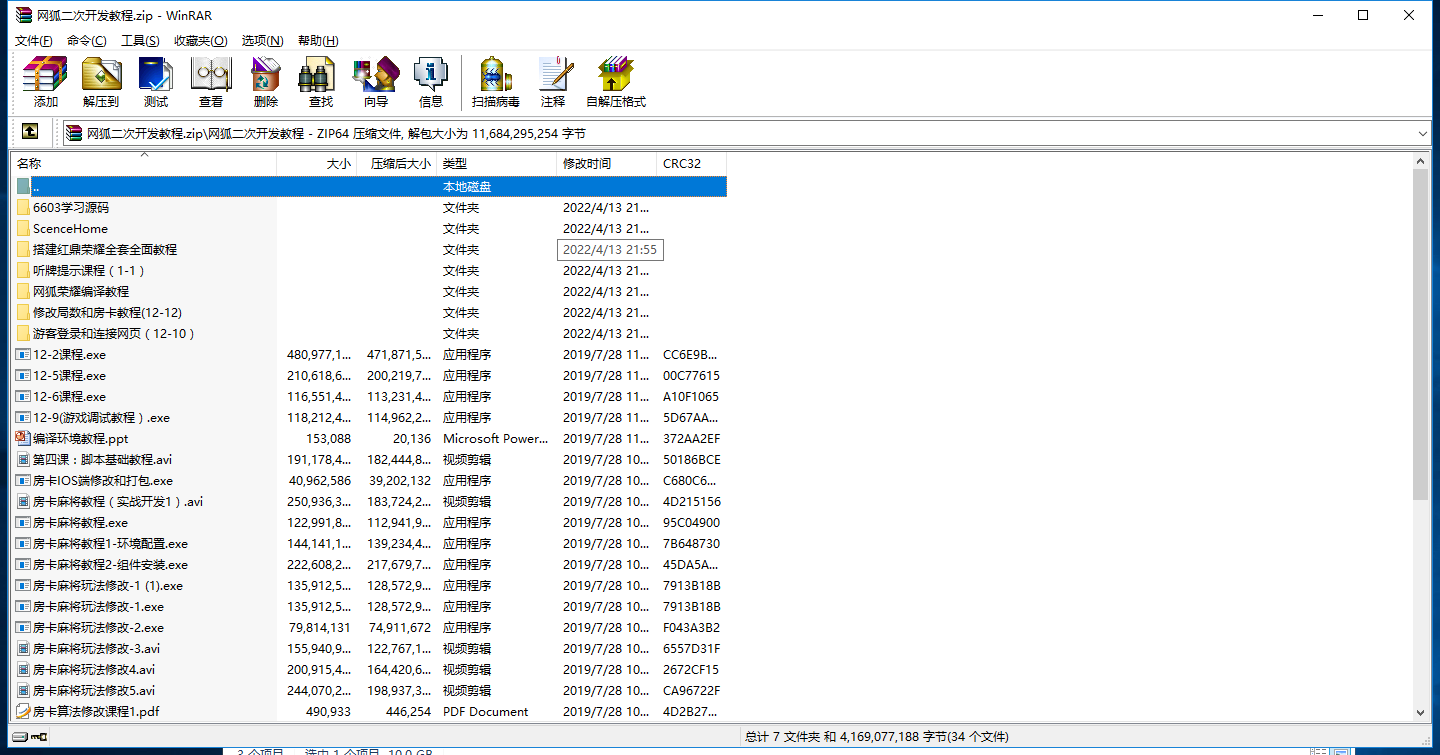Click the 解压到 (Extract To) icon
Image resolution: width=1440 pixels, height=755 pixels.
tap(101, 82)
